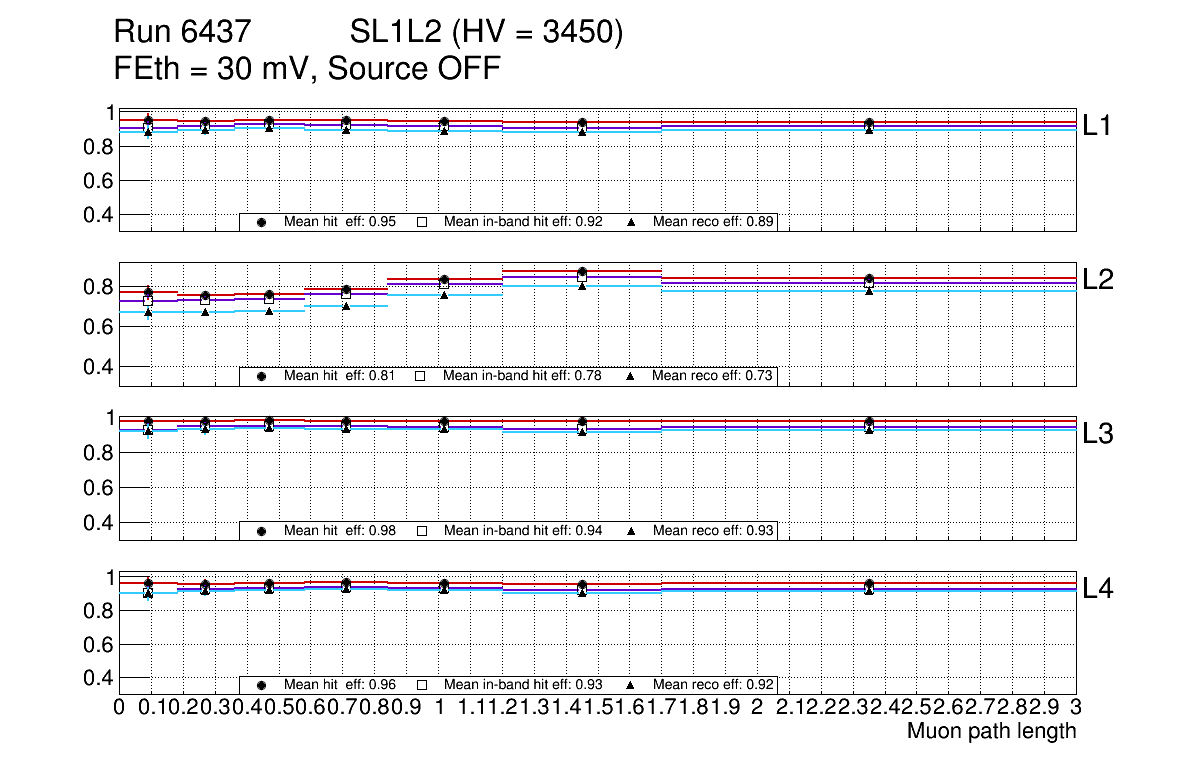Click the 'Muon path length' axis title

click(991, 731)
